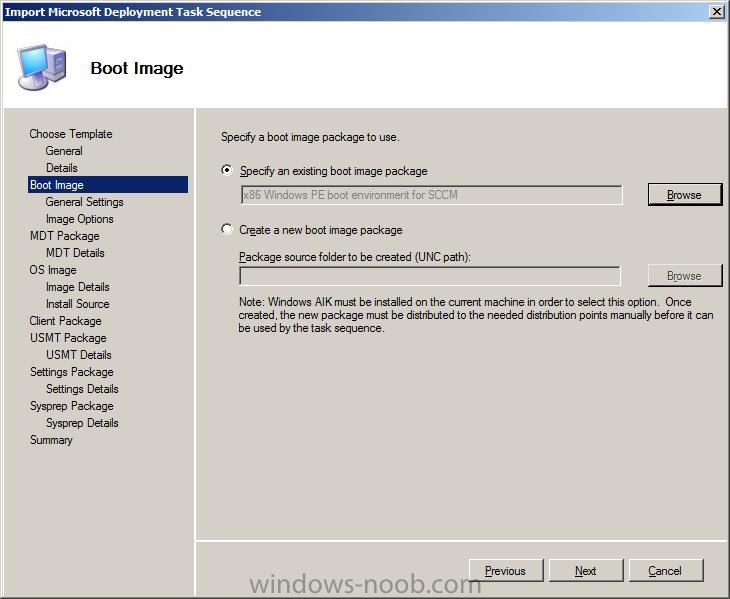730x599 pixels.
Task: Click the 'Package source folder to be created' label
Action: coord(355,257)
